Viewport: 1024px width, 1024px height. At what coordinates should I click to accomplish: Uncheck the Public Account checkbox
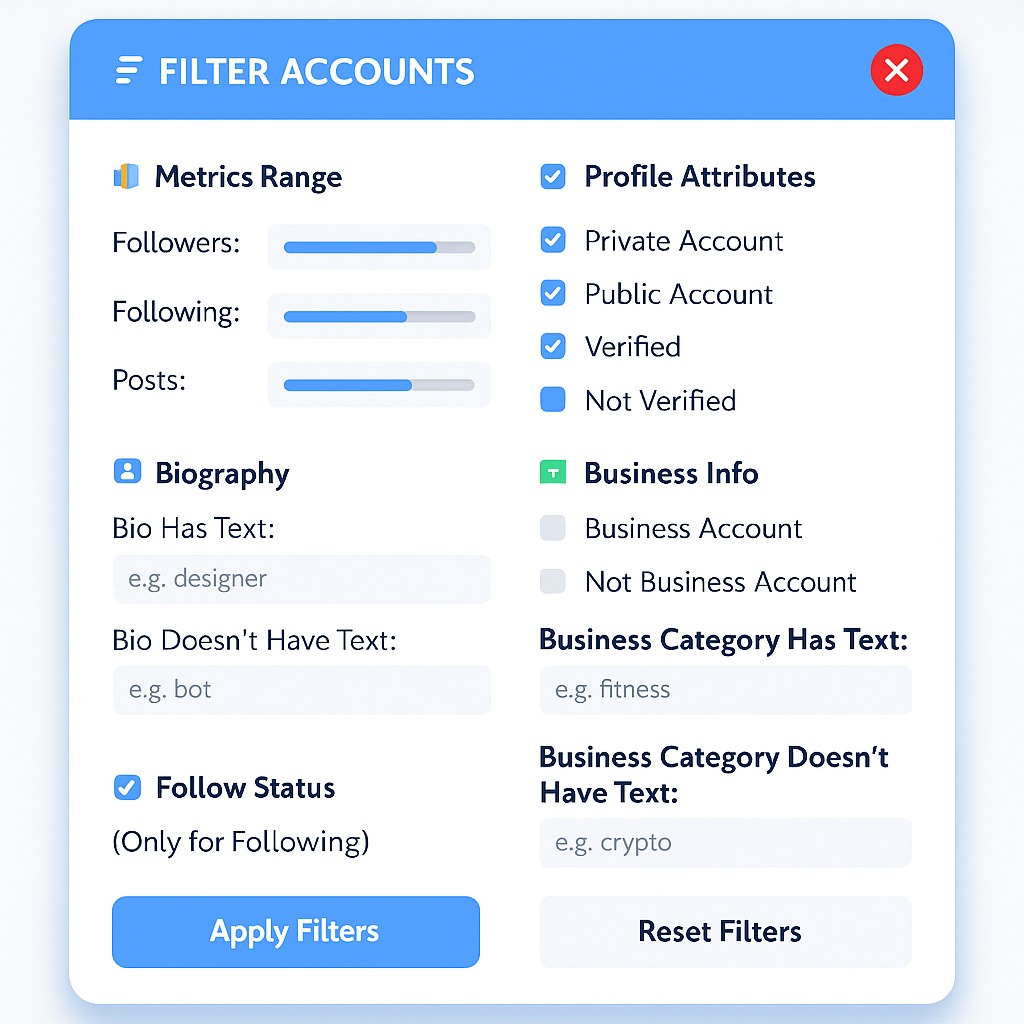552,293
